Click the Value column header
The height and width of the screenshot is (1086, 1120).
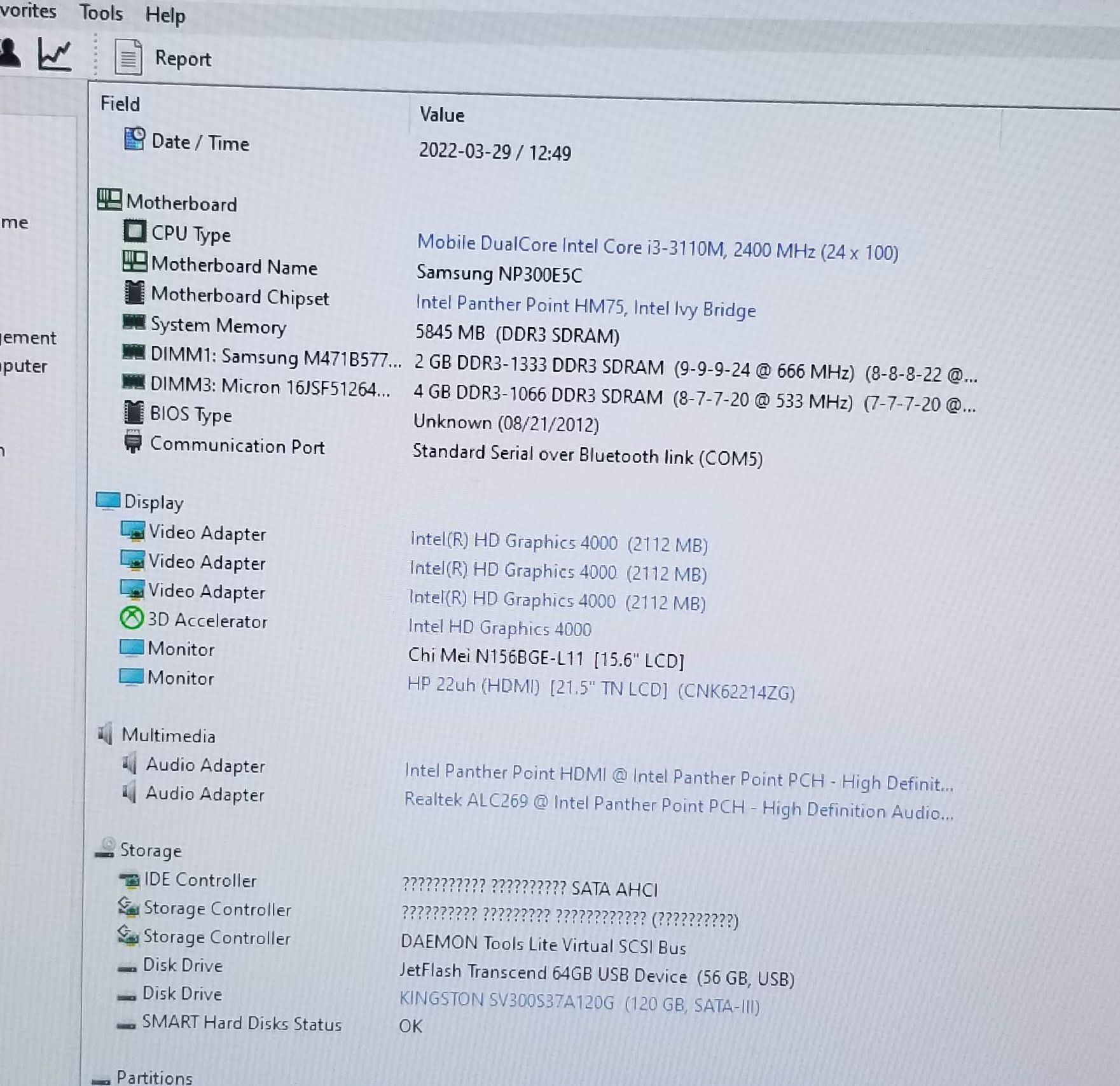(x=441, y=115)
